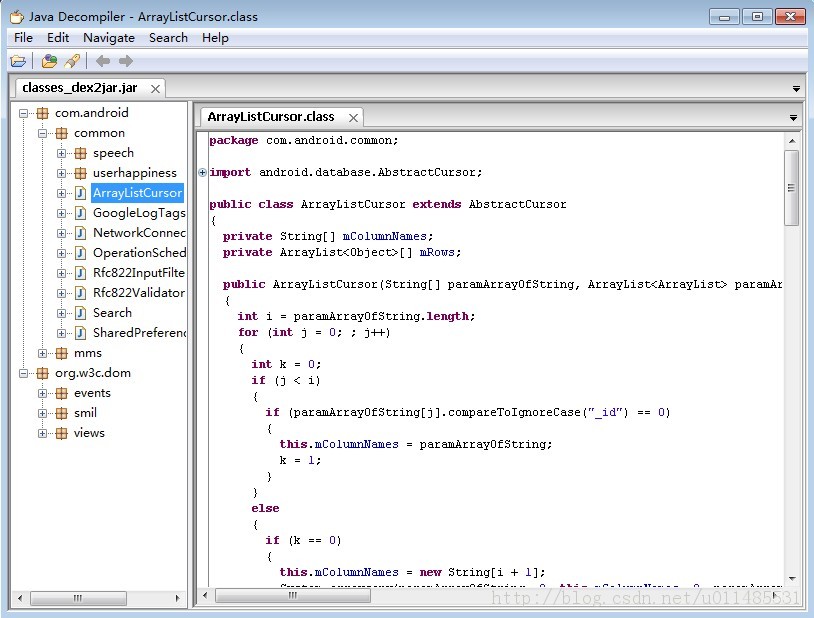Click the OperationSched class file icon

(80, 253)
